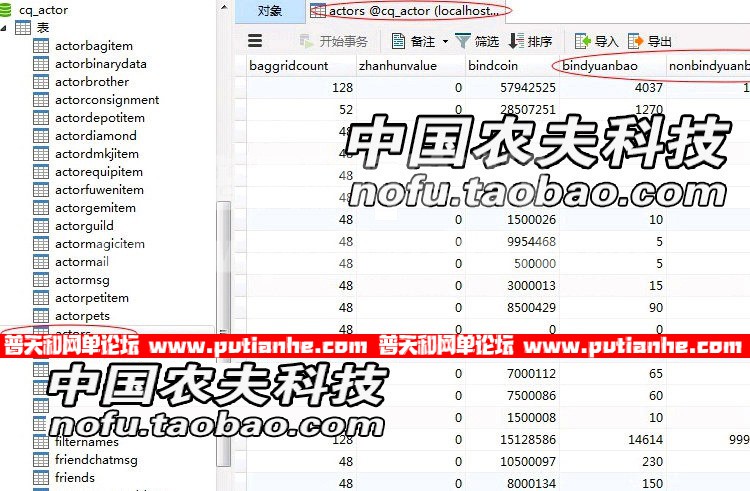The width and height of the screenshot is (750, 491).
Task: Select the cq_actor database icon
Action: 6,10
